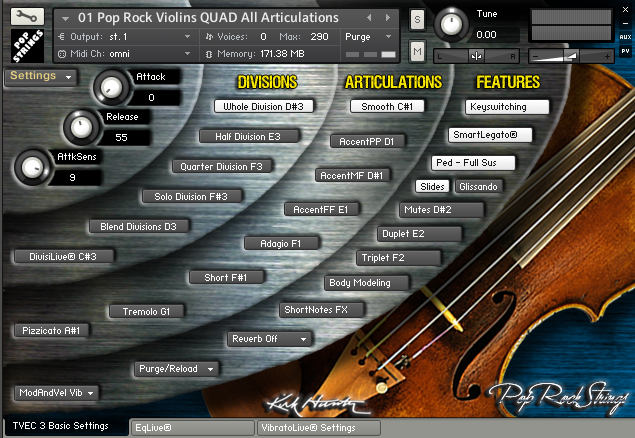Select the Smooth C#1 articulation

(387, 106)
